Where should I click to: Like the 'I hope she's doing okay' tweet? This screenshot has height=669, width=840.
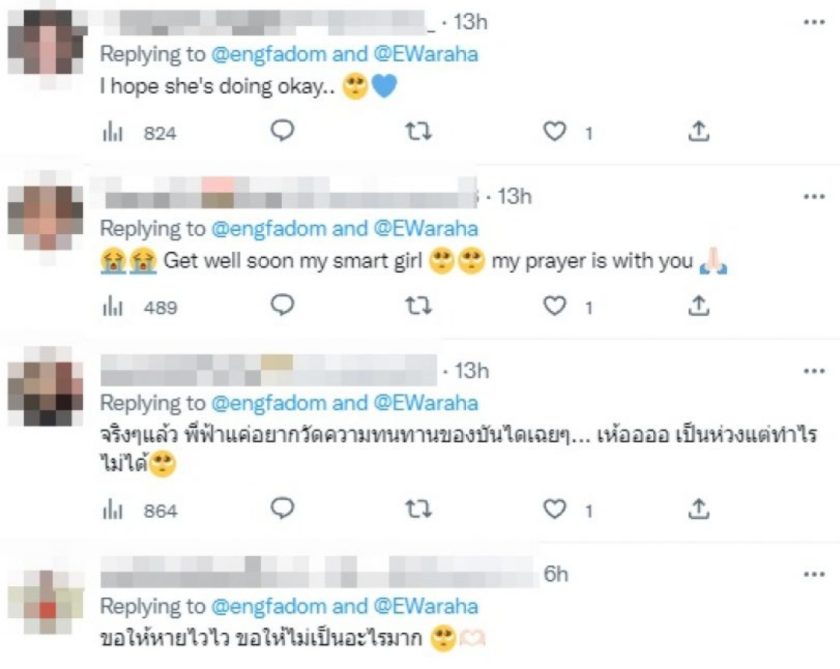(554, 131)
